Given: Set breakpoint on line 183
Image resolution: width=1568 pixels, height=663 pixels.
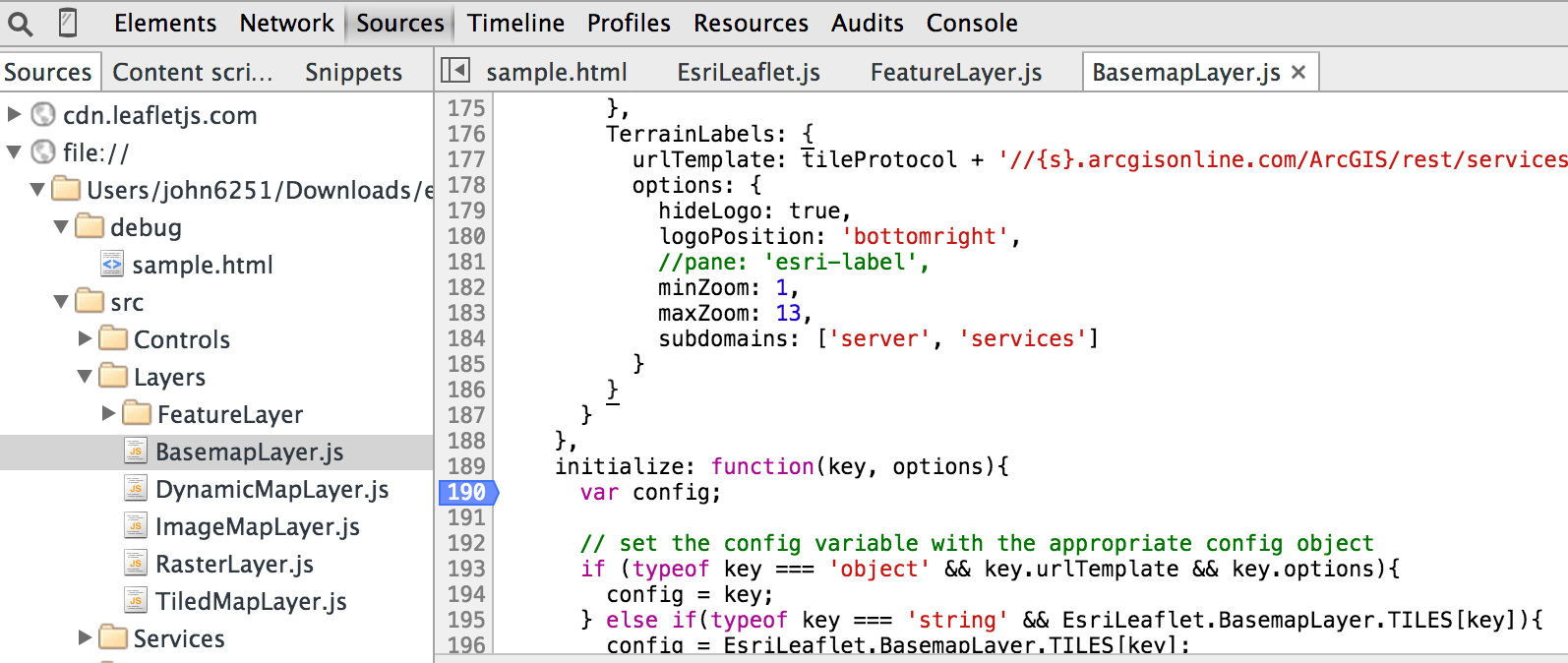Looking at the screenshot, I should [x=466, y=313].
